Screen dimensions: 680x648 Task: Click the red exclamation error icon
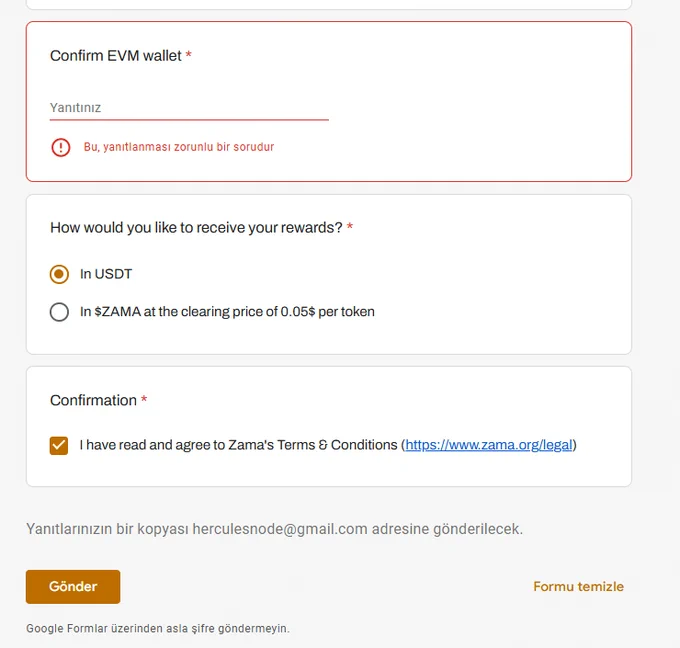(x=61, y=147)
